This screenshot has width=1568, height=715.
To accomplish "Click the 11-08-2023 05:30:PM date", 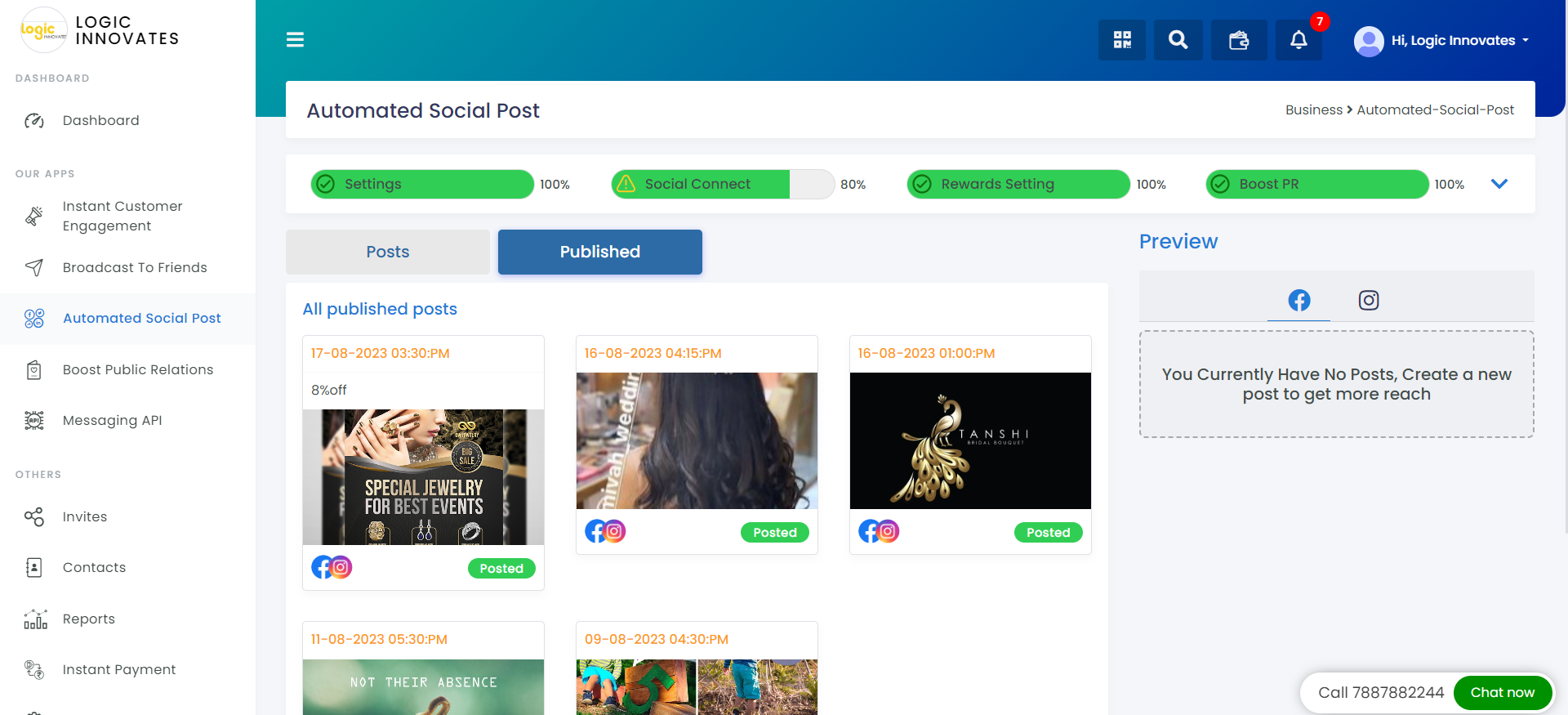I will click(379, 640).
